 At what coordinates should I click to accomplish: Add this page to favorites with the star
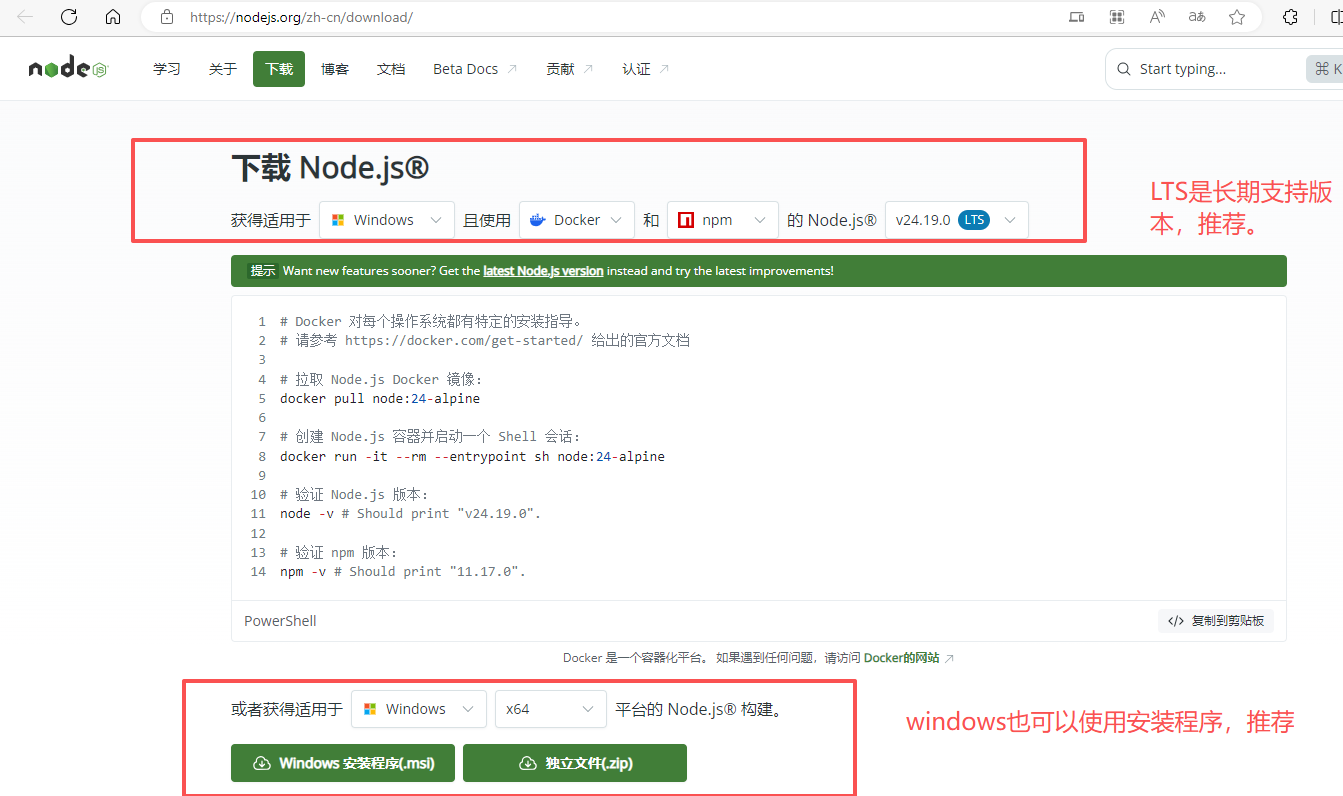pyautogui.click(x=1237, y=17)
